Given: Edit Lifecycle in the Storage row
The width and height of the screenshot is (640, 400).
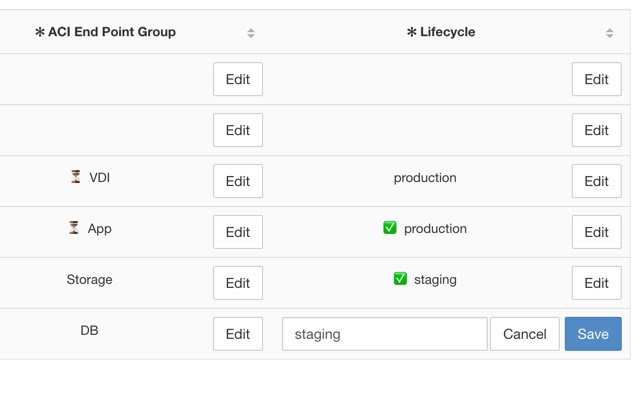Looking at the screenshot, I should coord(597,283).
